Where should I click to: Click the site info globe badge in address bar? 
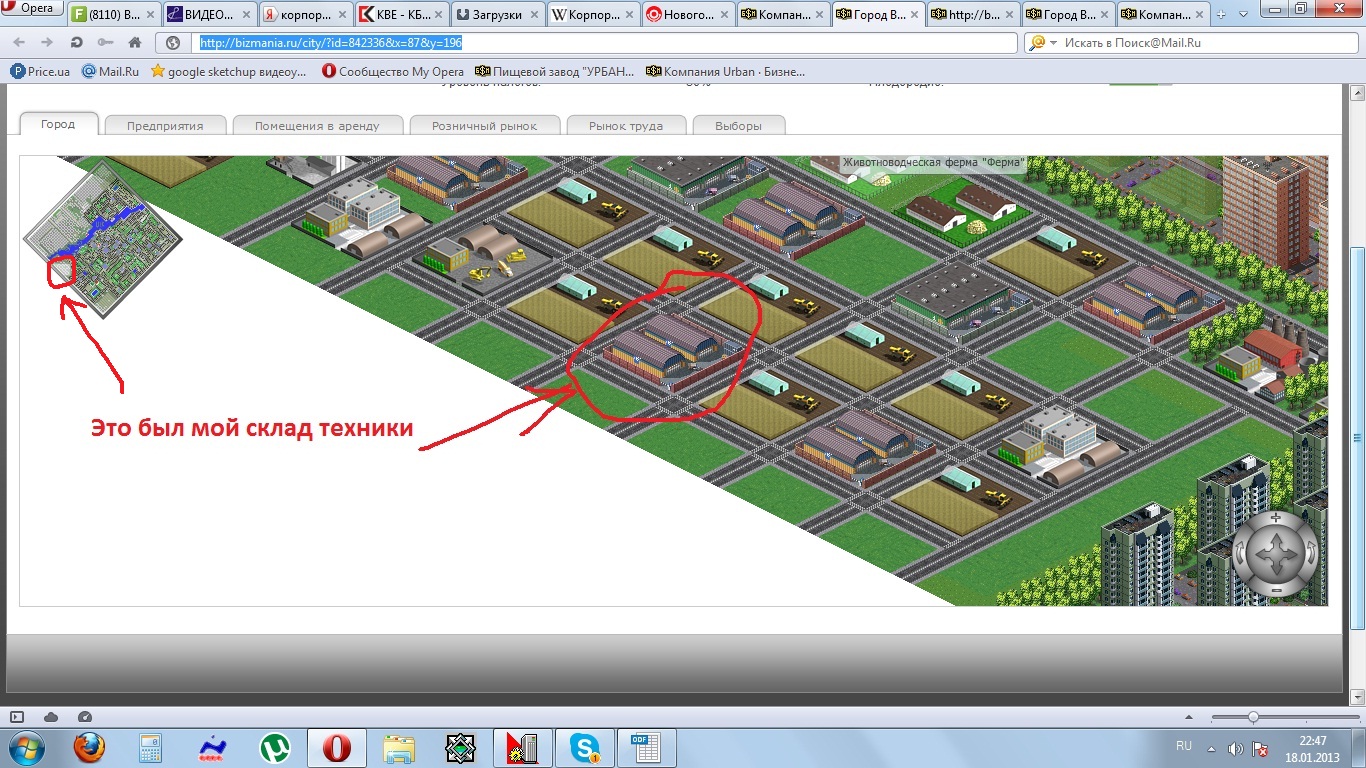[x=173, y=43]
